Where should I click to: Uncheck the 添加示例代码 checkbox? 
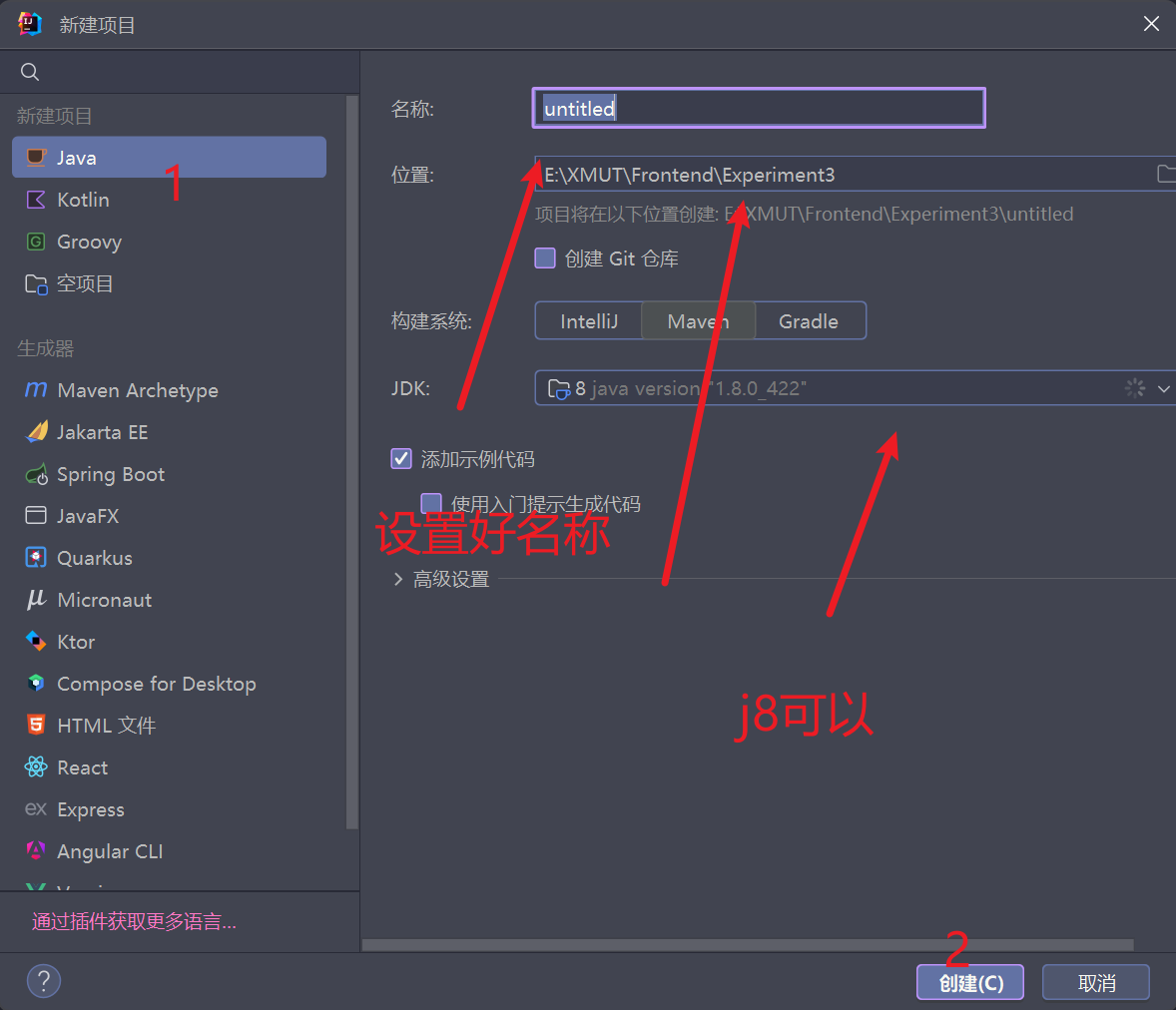pyautogui.click(x=401, y=458)
